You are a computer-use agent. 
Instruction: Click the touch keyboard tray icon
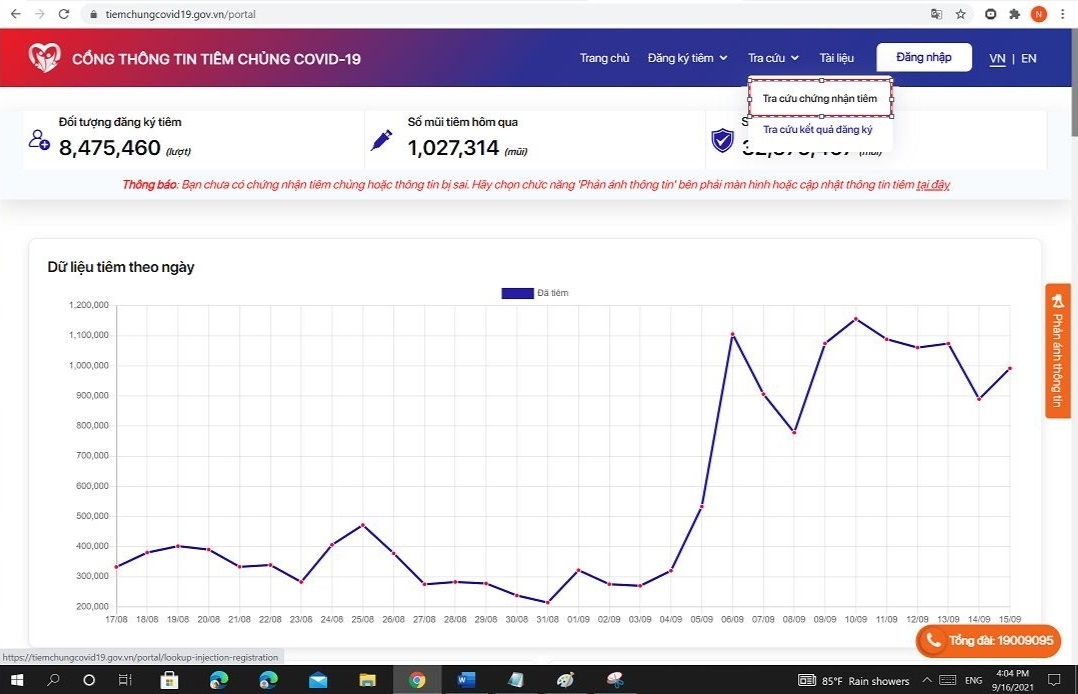[x=947, y=680]
